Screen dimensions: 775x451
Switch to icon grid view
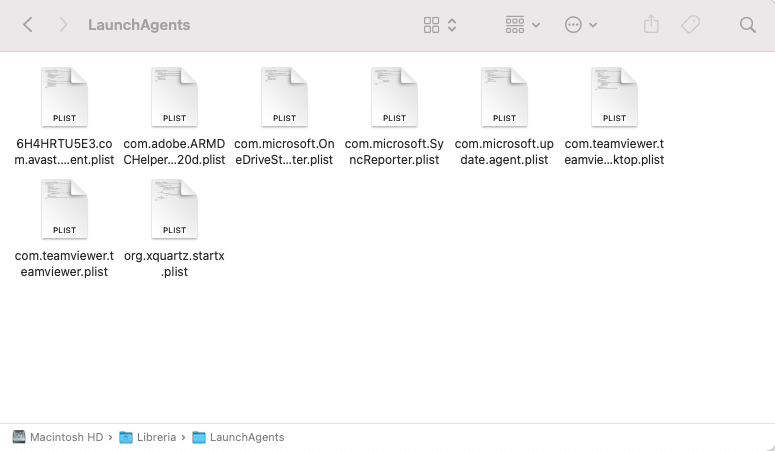click(431, 25)
